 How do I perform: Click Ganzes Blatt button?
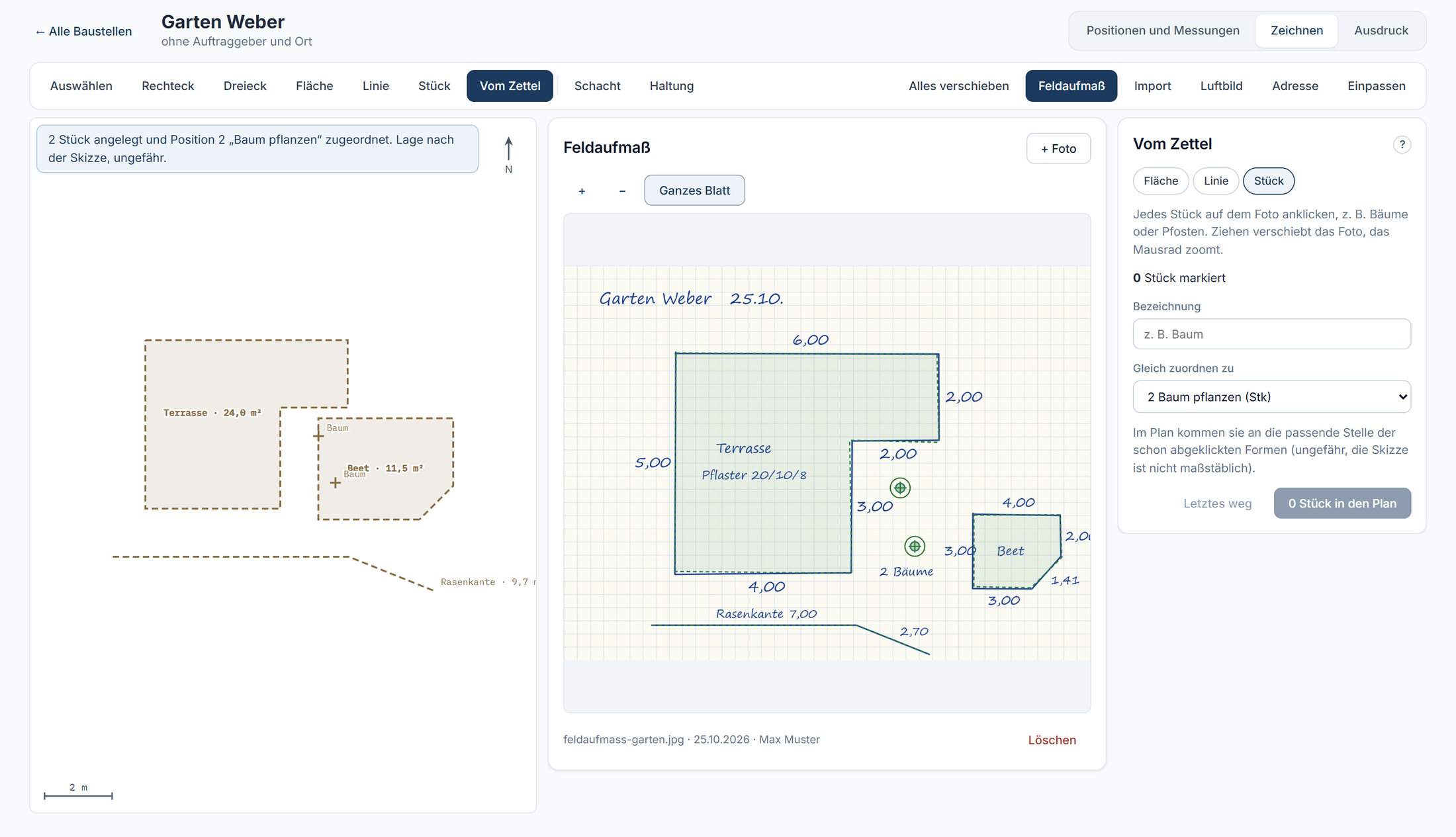(x=694, y=191)
